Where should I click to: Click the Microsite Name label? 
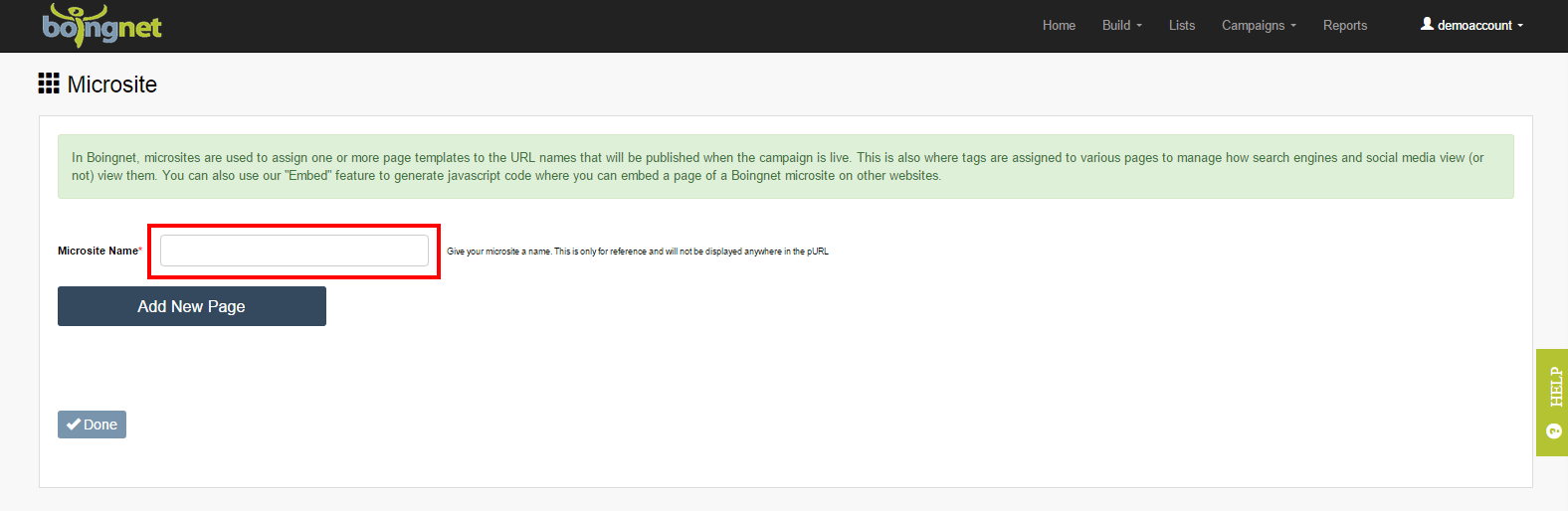(99, 251)
